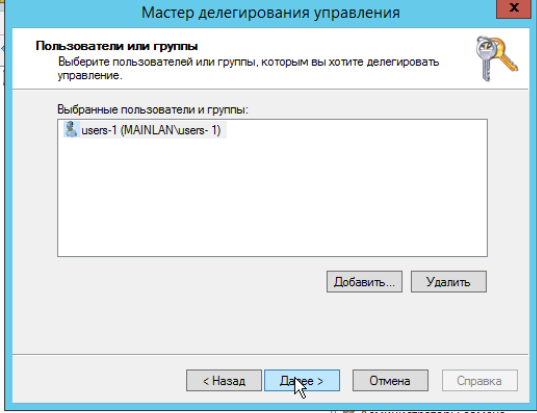Cancel the wizard via Отмена

point(390,380)
